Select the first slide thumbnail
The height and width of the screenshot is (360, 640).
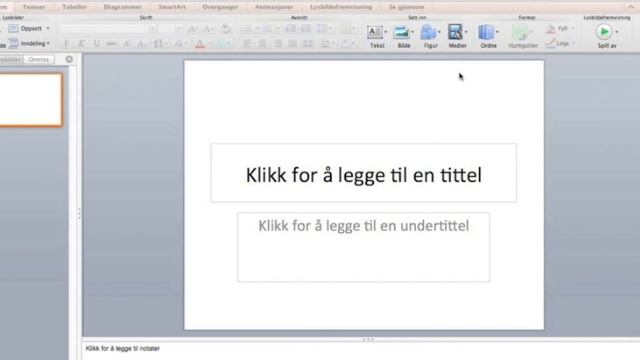[31, 100]
